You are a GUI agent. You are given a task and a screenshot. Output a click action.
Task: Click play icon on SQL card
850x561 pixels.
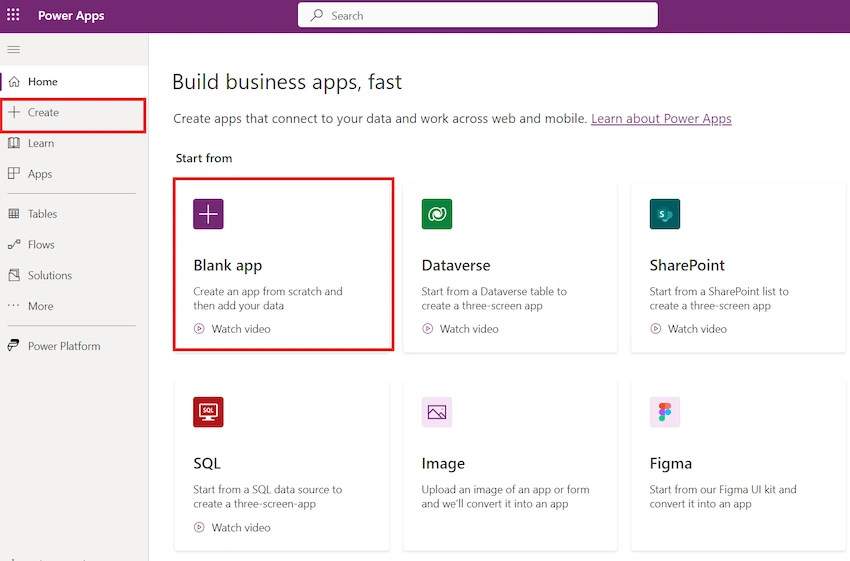click(199, 527)
